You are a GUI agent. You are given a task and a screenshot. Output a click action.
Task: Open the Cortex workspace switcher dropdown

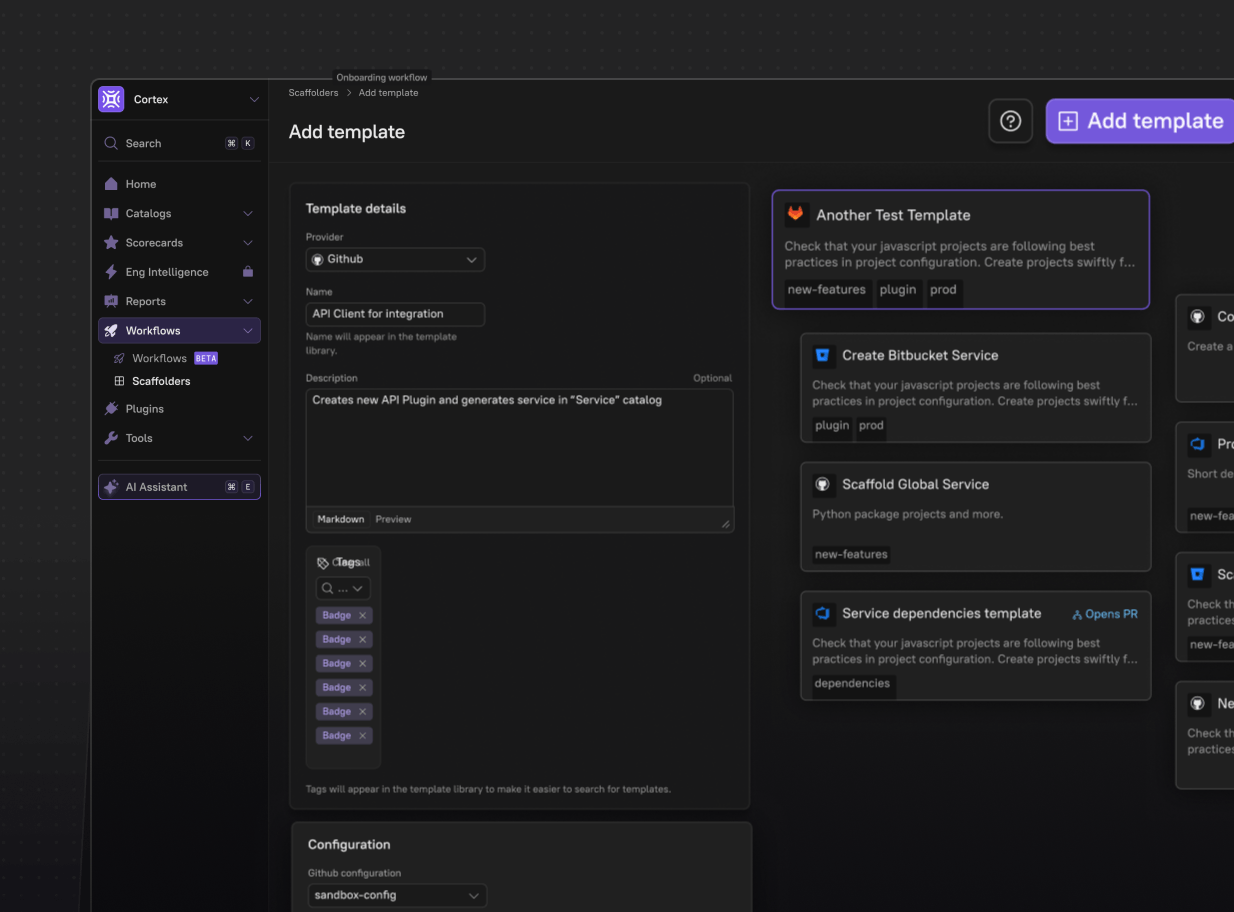pyautogui.click(x=254, y=100)
